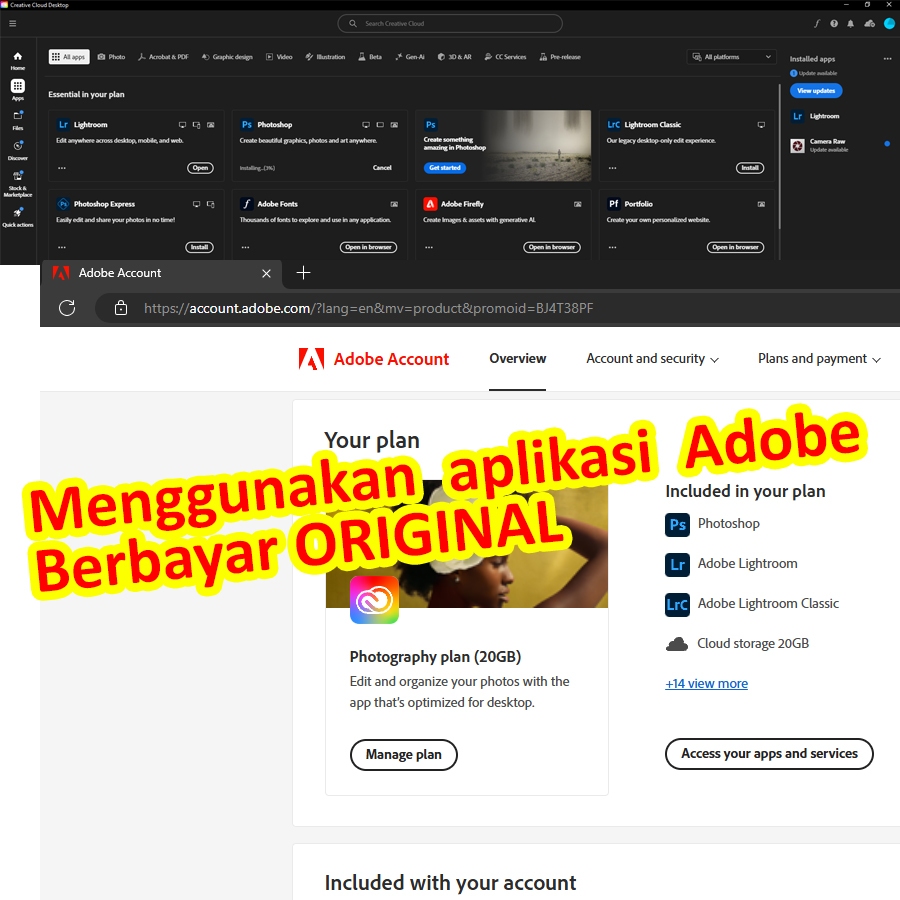Click Lightroom icon in Installed apps
The width and height of the screenshot is (900, 900).
pos(797,116)
